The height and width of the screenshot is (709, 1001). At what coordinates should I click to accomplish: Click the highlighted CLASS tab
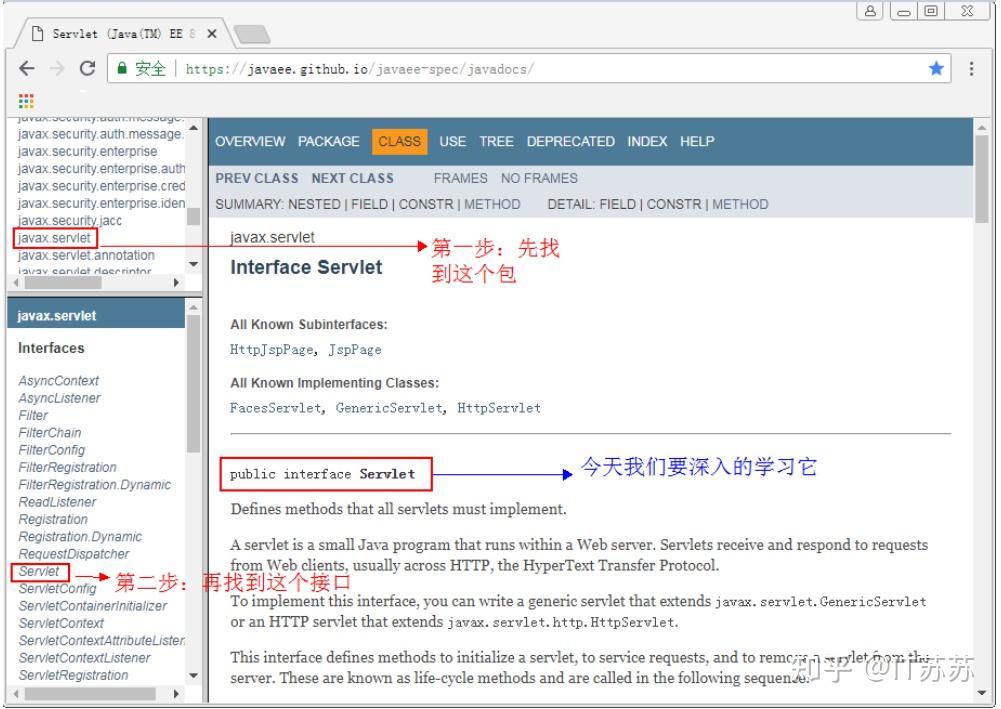coord(399,141)
